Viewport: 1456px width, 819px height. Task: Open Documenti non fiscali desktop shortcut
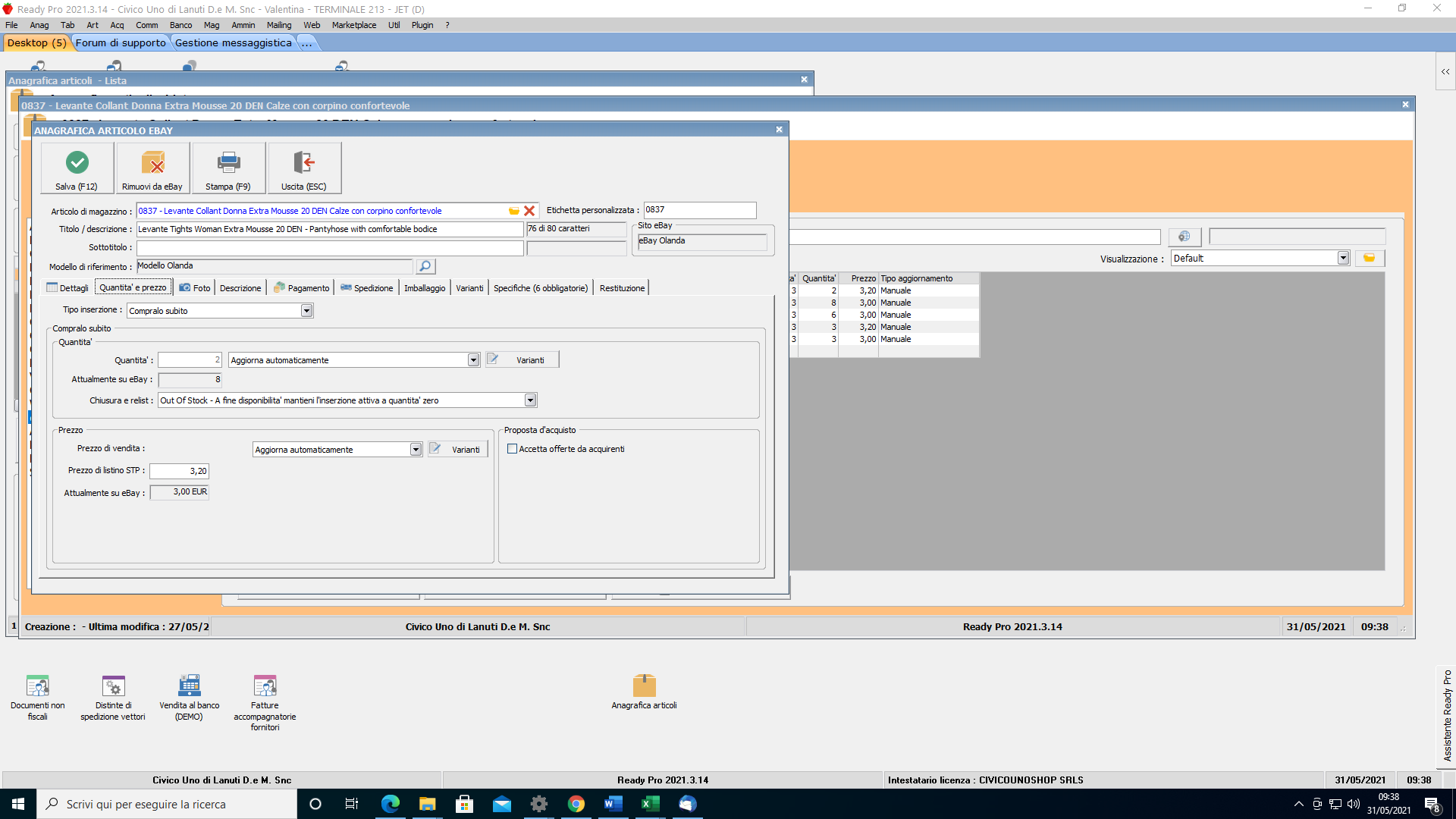point(38,697)
